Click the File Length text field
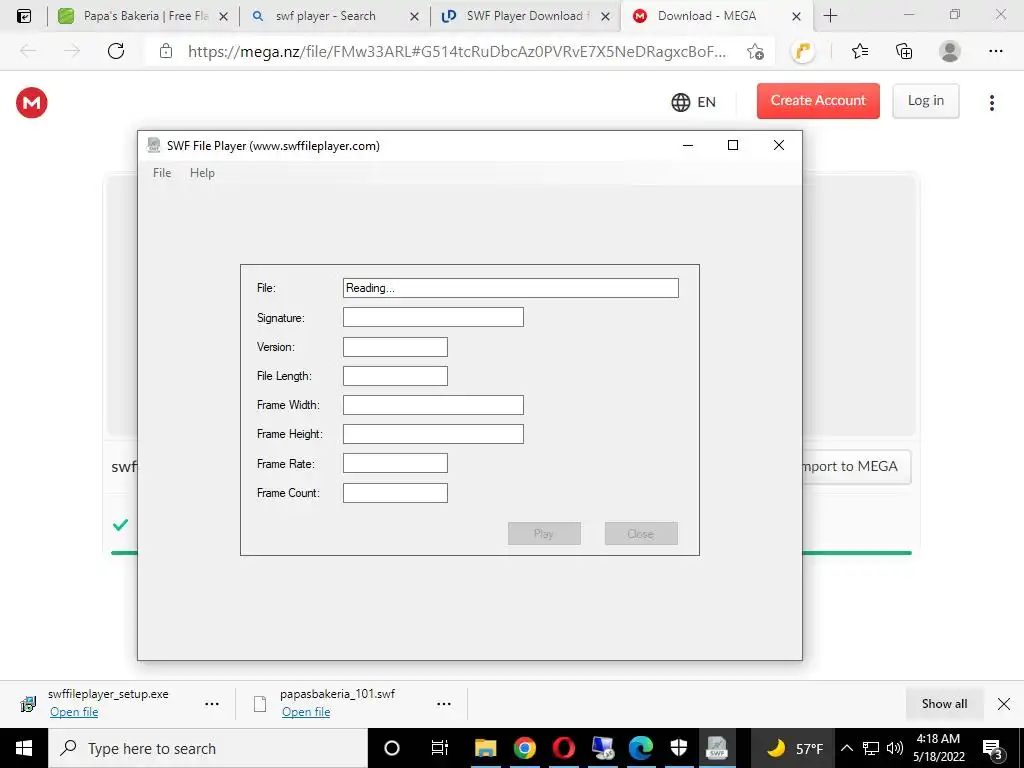 tap(395, 376)
